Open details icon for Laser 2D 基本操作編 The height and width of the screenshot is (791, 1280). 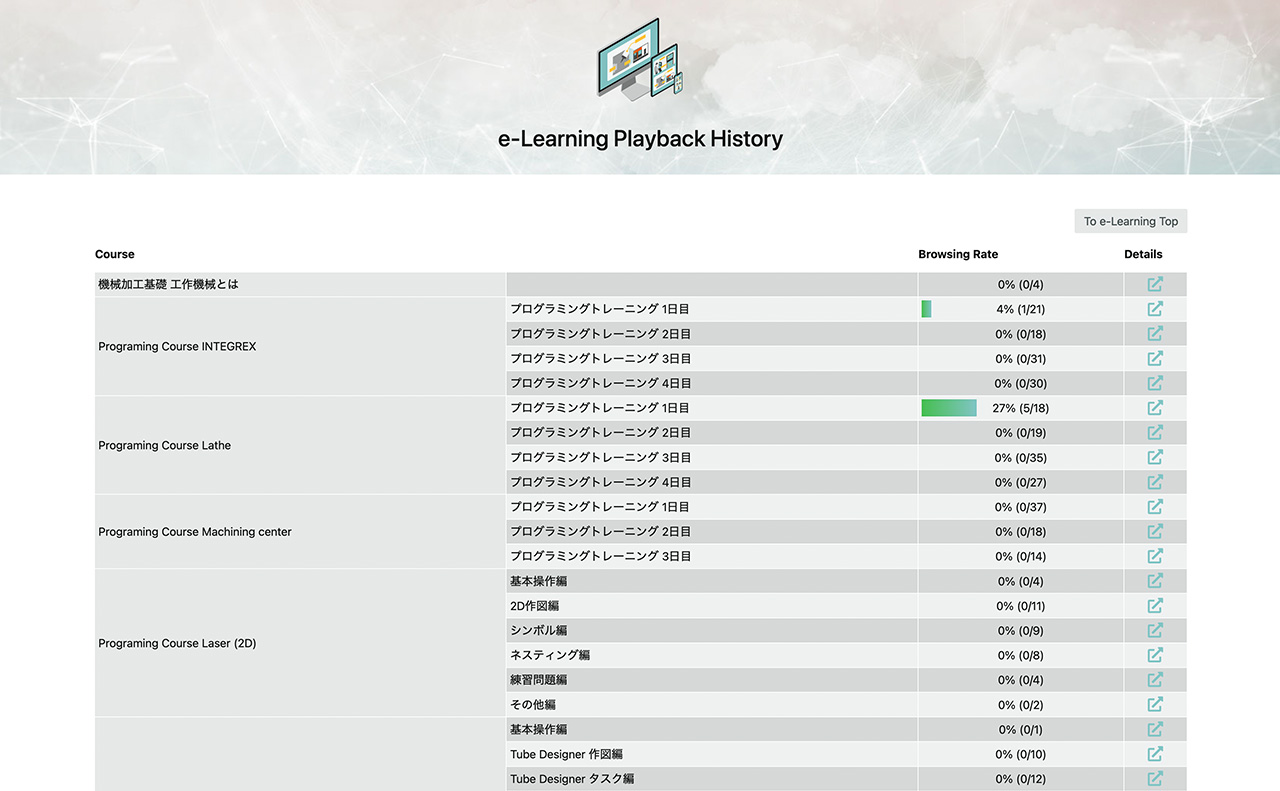pos(1155,581)
